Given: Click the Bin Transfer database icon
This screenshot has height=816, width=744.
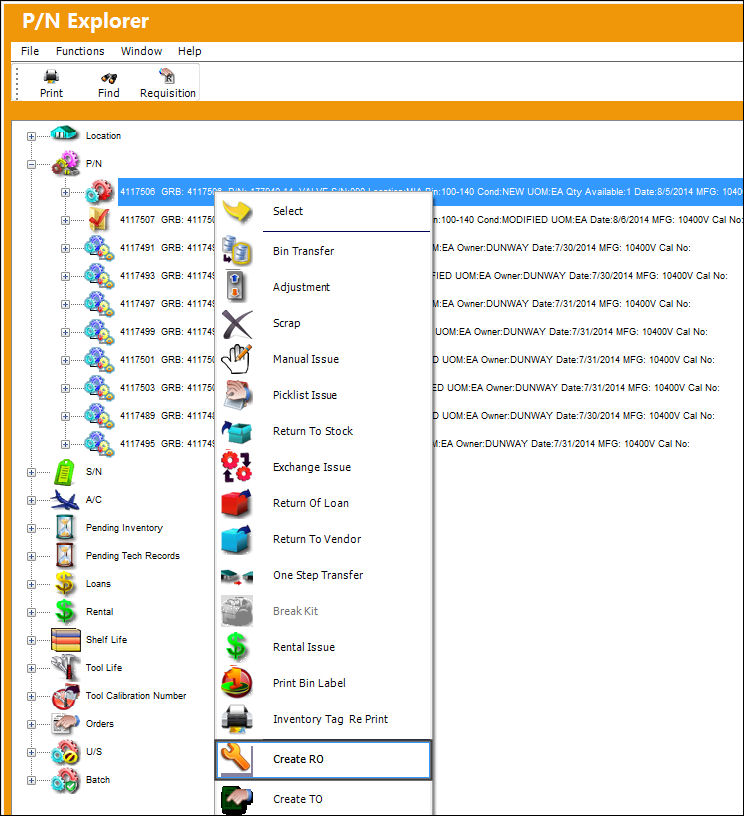Looking at the screenshot, I should coord(237,251).
